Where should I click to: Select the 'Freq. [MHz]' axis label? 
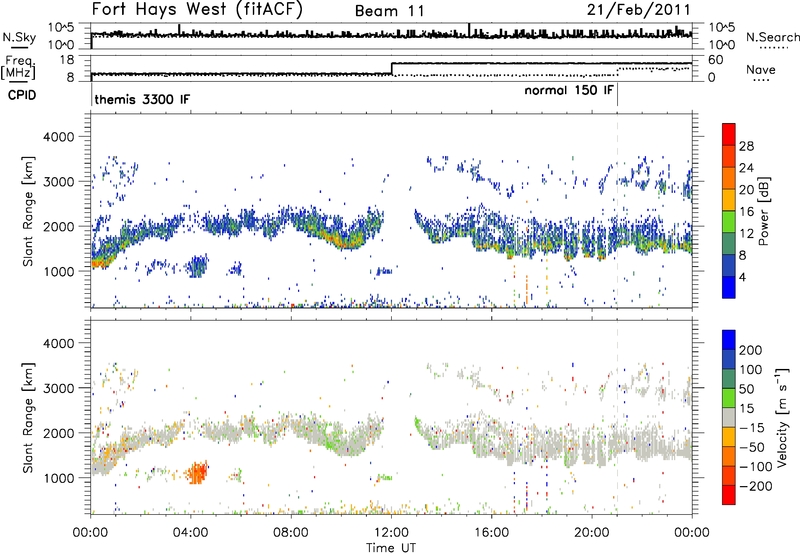(18, 67)
